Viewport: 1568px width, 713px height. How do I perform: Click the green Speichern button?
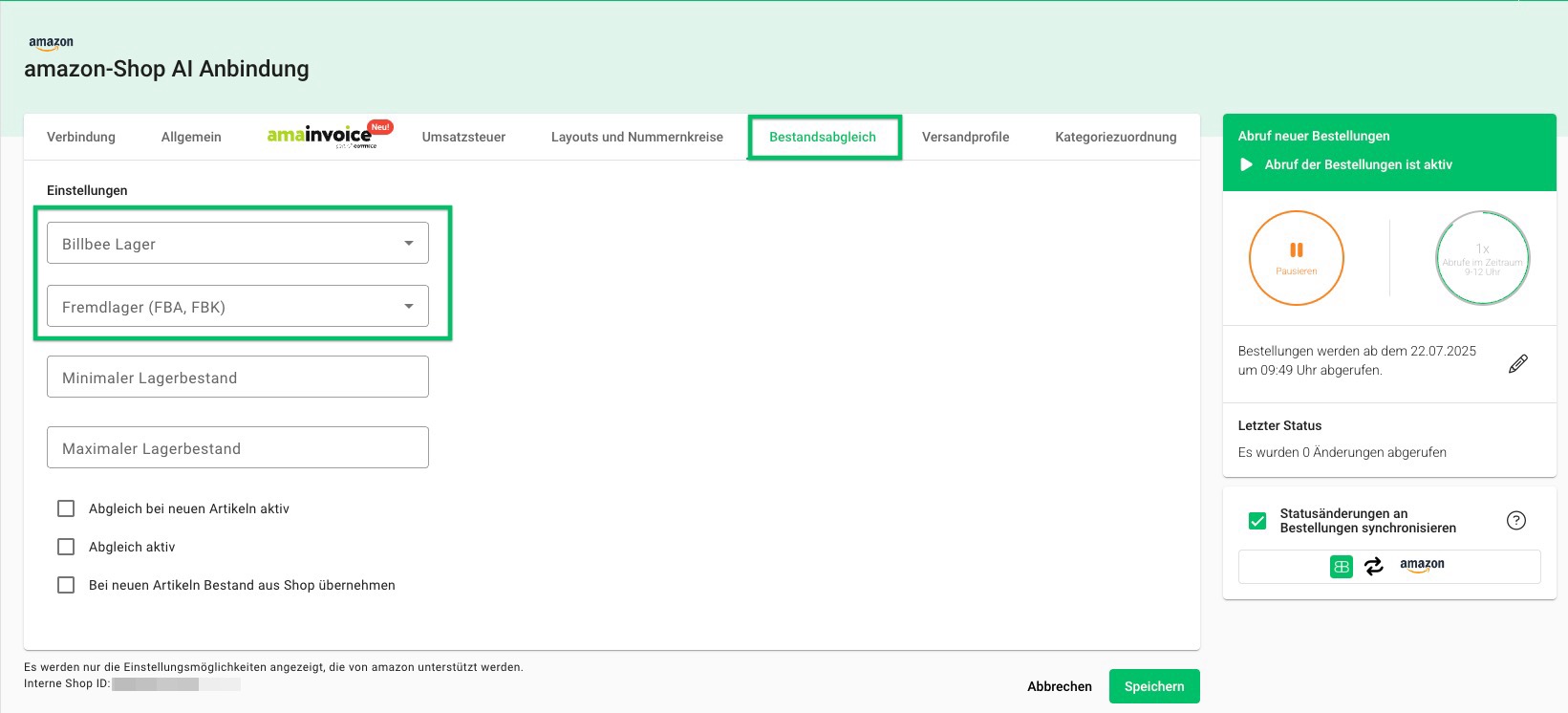(1154, 686)
